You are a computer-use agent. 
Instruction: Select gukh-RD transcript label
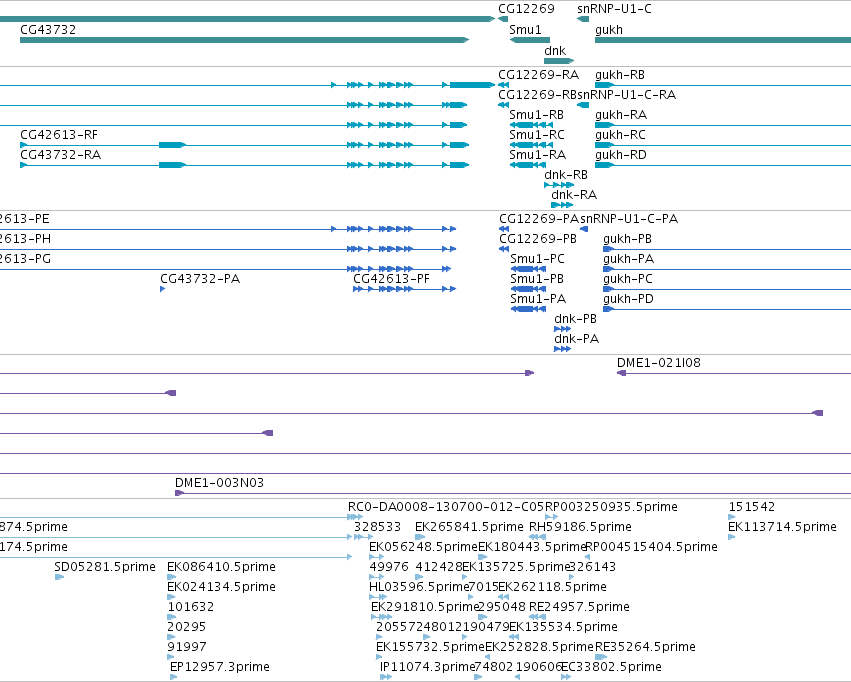tap(621, 155)
